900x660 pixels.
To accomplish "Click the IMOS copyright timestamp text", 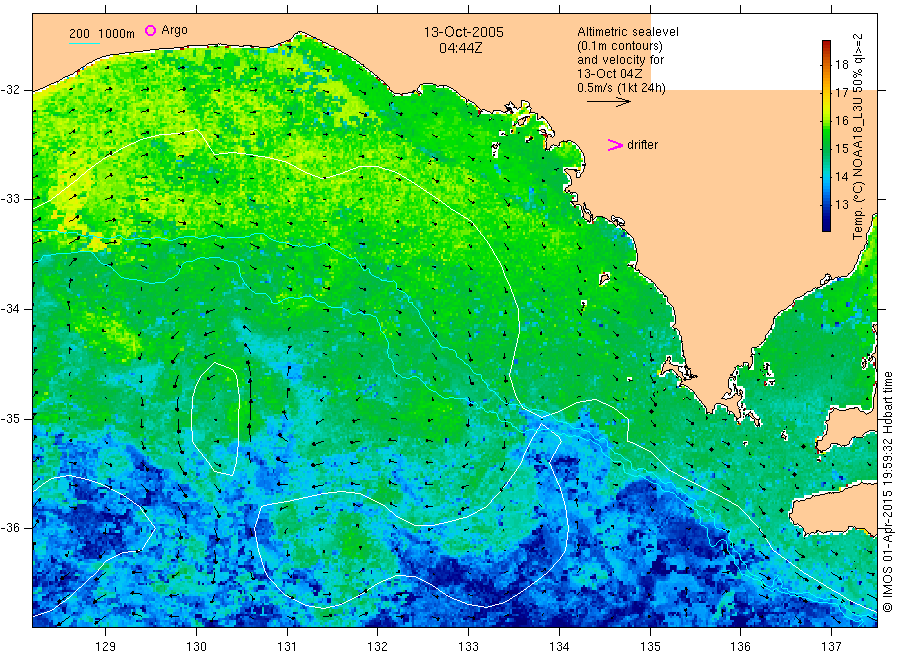I will [887, 491].
